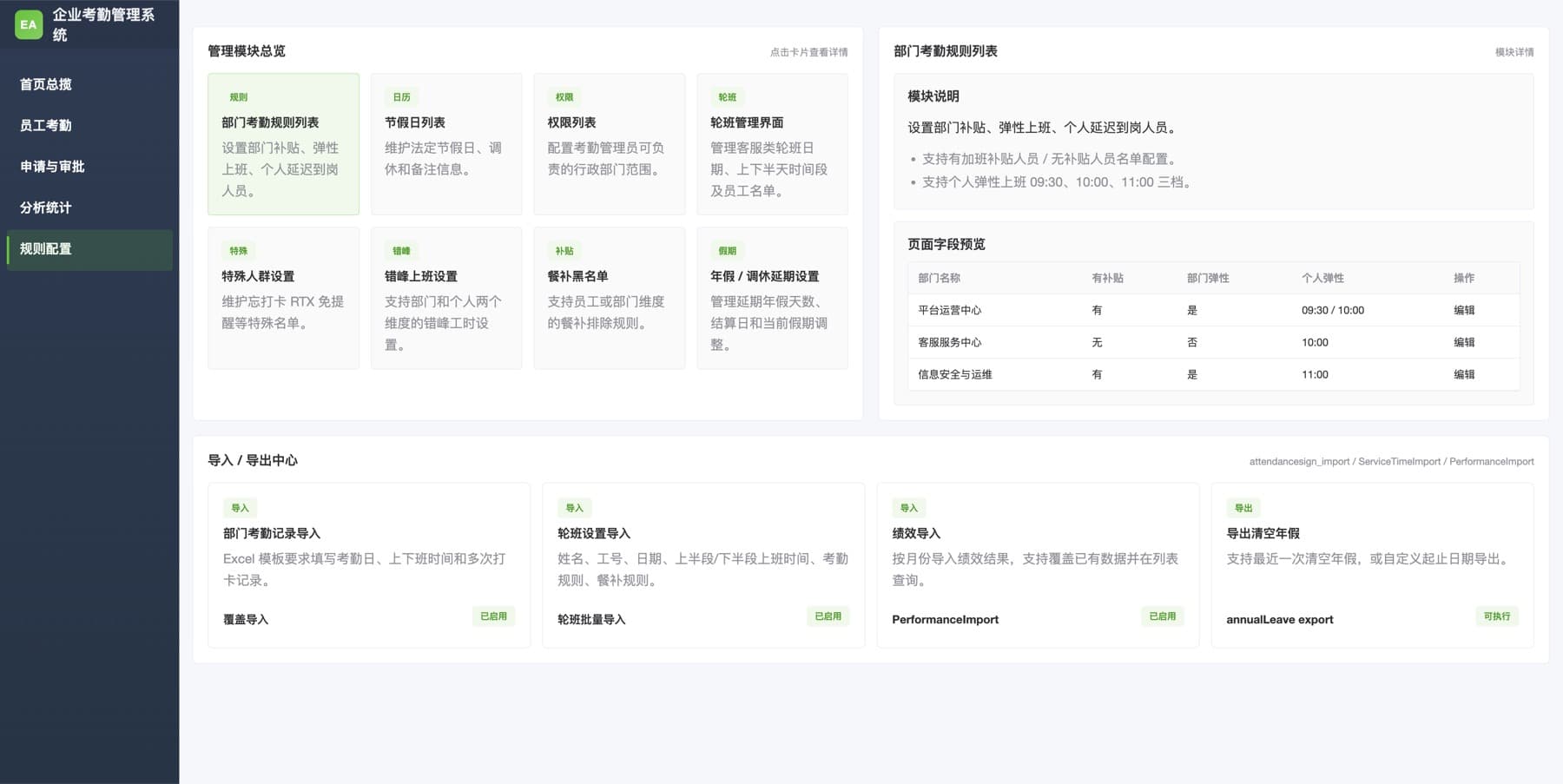Click the 错峰 tag badge
This screenshot has height=784, width=1563.
pyautogui.click(x=401, y=251)
